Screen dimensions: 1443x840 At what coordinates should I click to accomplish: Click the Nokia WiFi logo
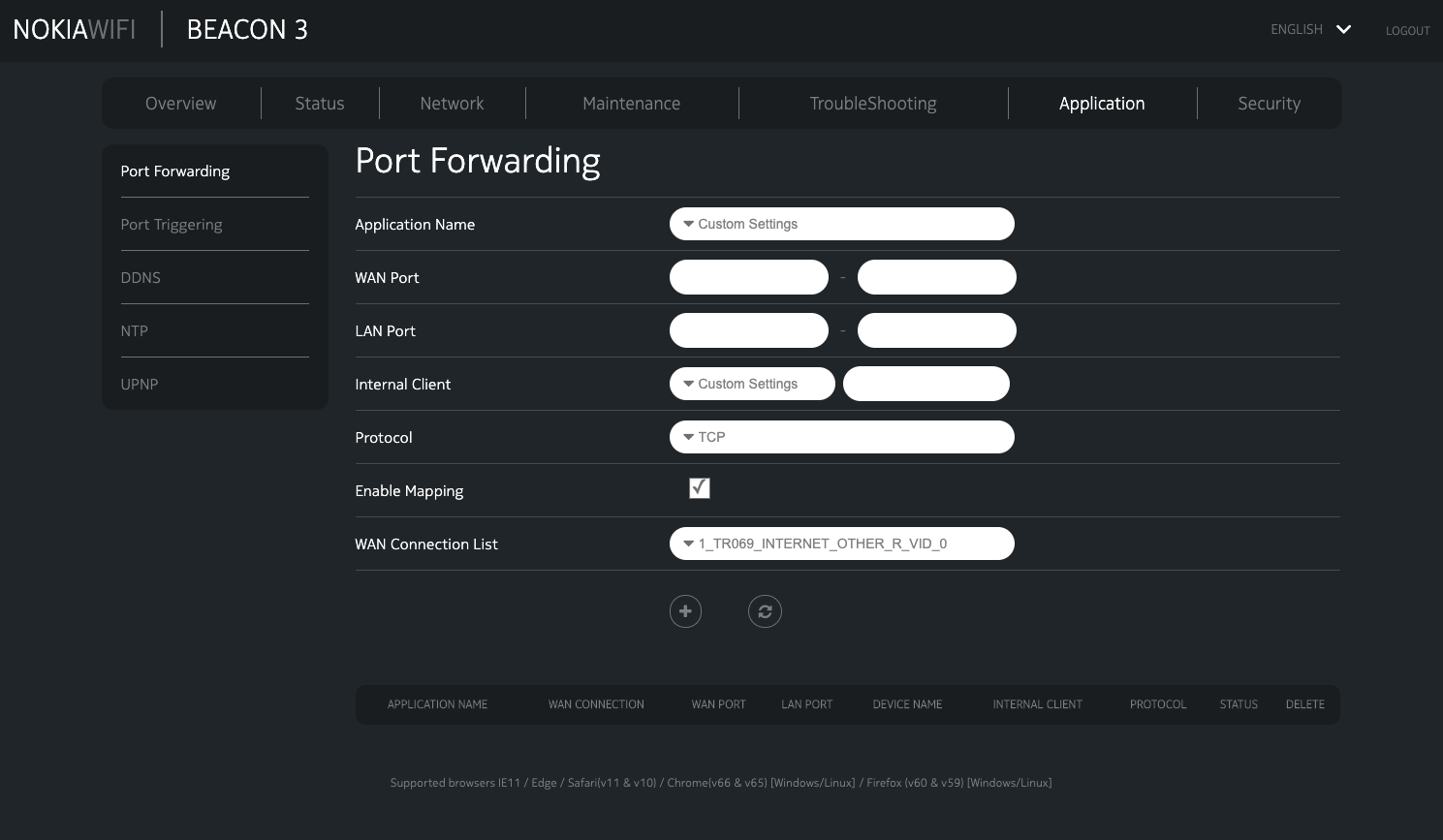pos(75,29)
